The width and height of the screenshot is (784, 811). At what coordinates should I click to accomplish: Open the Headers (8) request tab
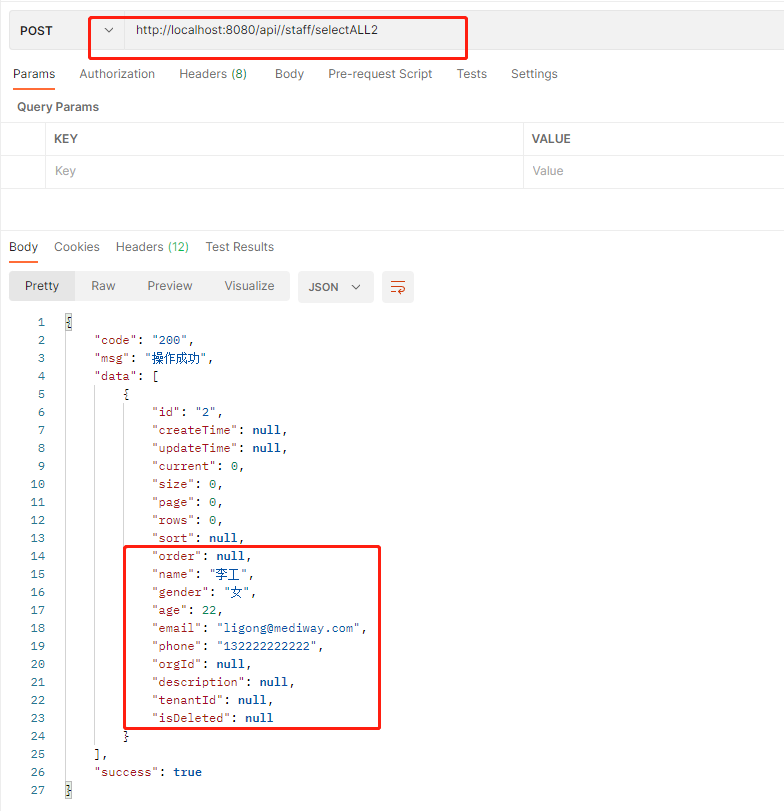pos(213,74)
